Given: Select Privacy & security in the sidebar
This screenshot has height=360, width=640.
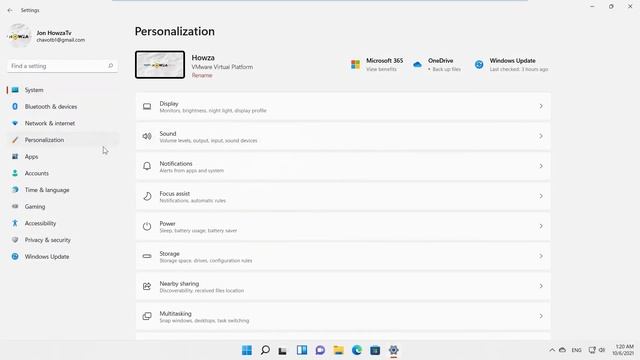Looking at the screenshot, I should tap(63, 240).
